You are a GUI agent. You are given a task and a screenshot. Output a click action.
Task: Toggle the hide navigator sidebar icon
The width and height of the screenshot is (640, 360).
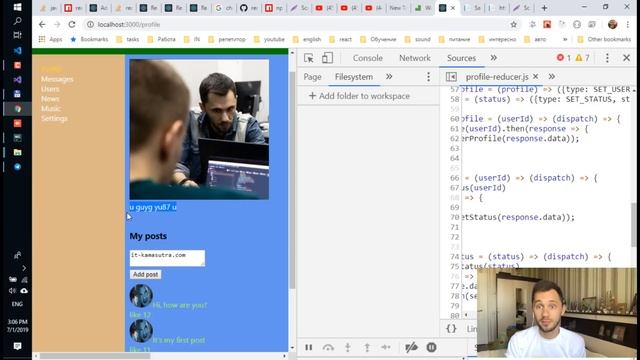451,77
